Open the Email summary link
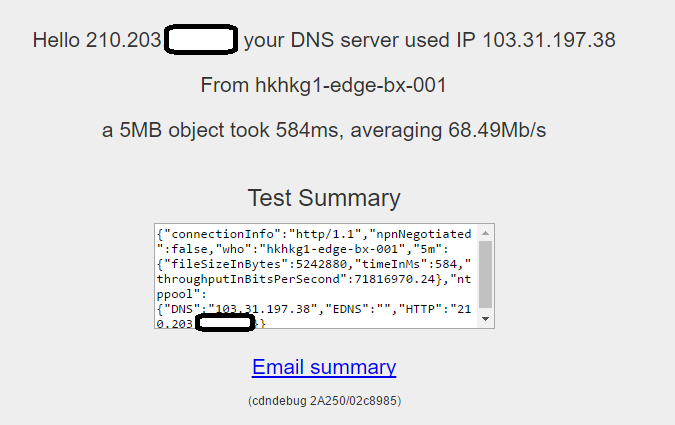 tap(324, 367)
